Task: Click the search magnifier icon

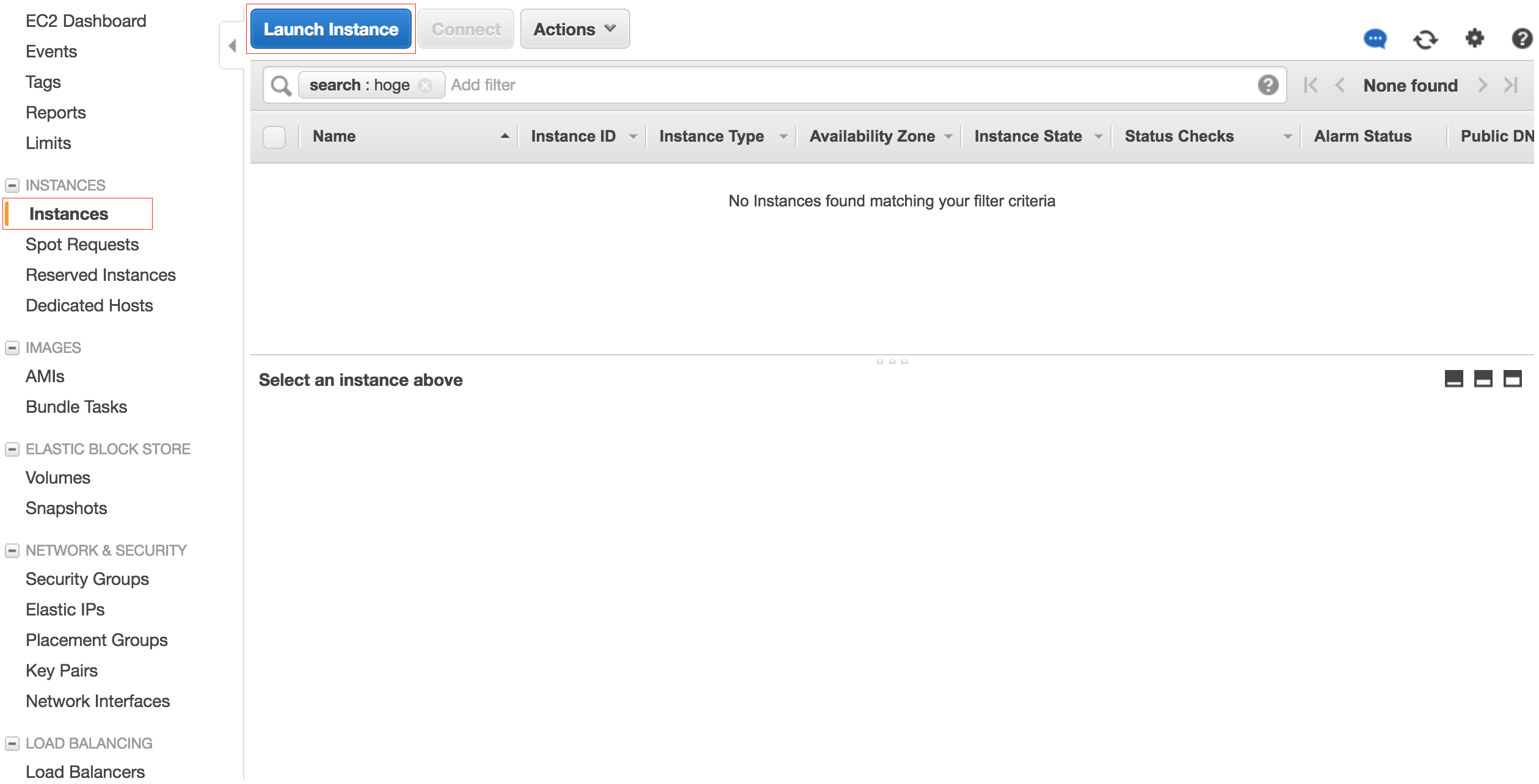Action: (x=282, y=86)
